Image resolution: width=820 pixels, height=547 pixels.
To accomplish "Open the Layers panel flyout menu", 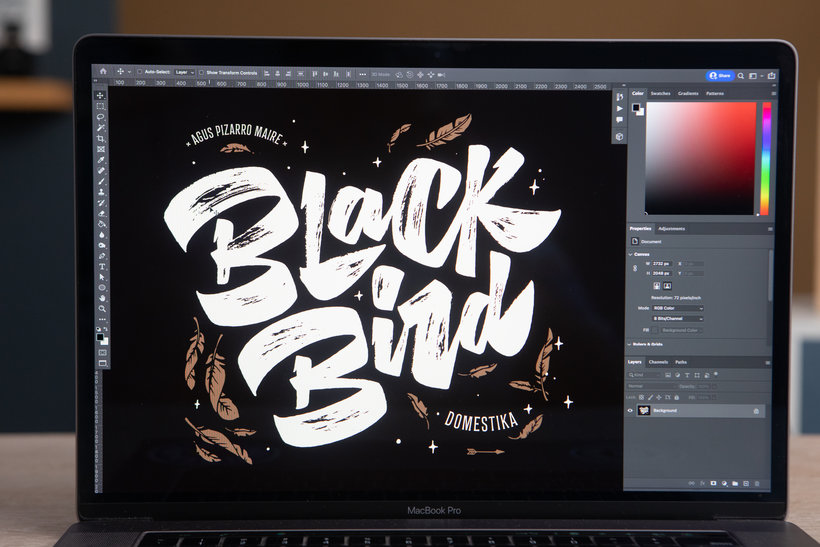I will tap(768, 362).
